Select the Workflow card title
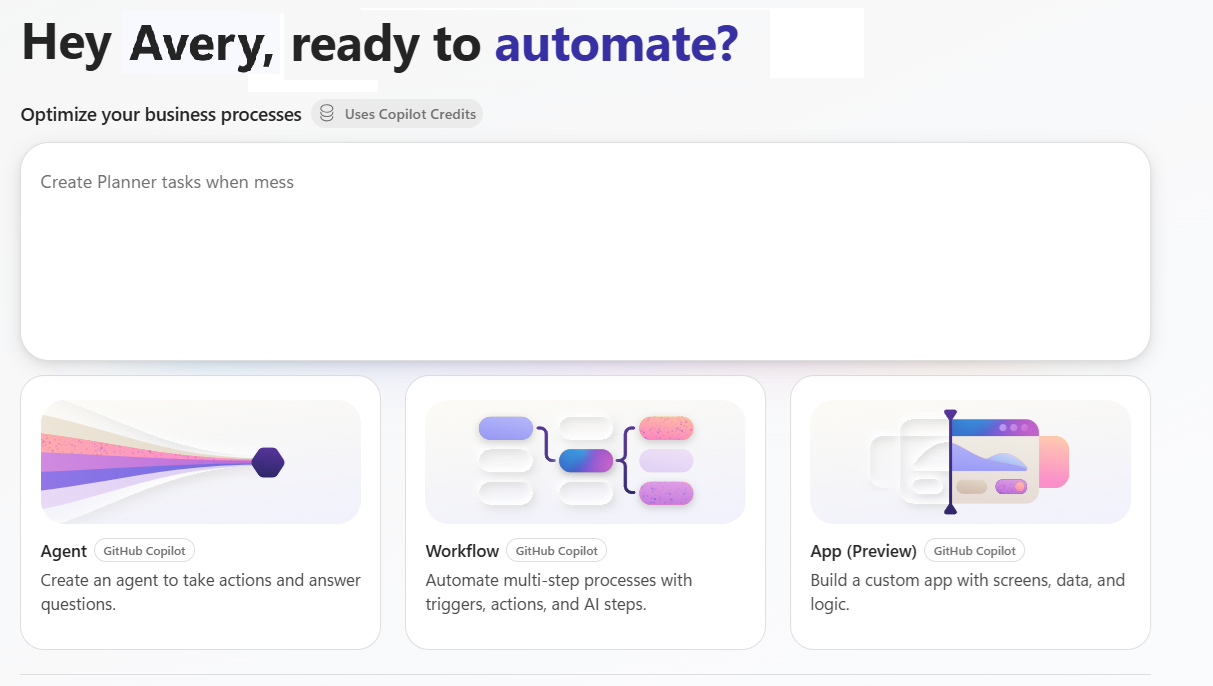Screen dimensions: 1213x686 point(462,551)
